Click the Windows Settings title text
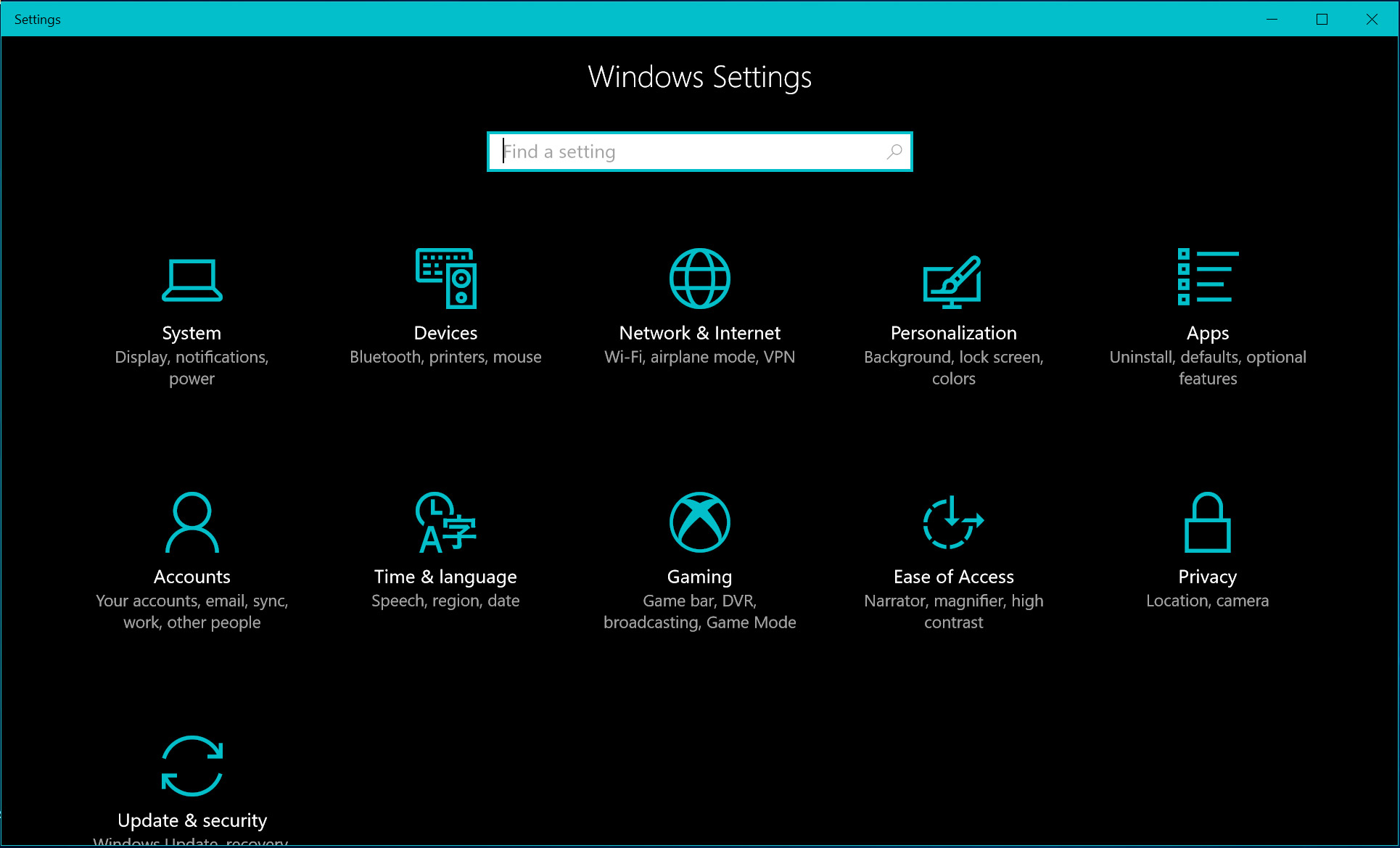The height and width of the screenshot is (848, 1400). coord(699,77)
